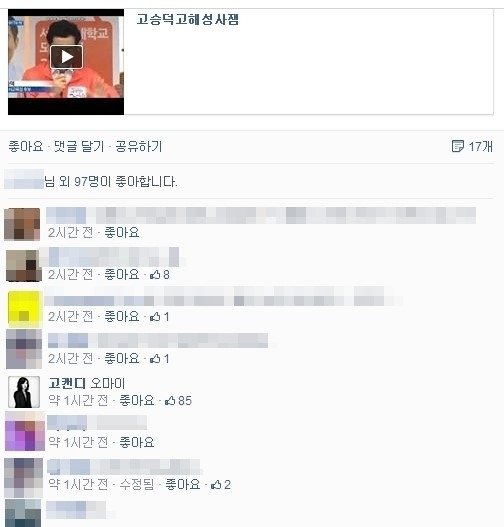Viewport: 504px width, 527px height.
Task: Open the 고승덕 고해성사짤 video title link
Action: click(x=187, y=19)
